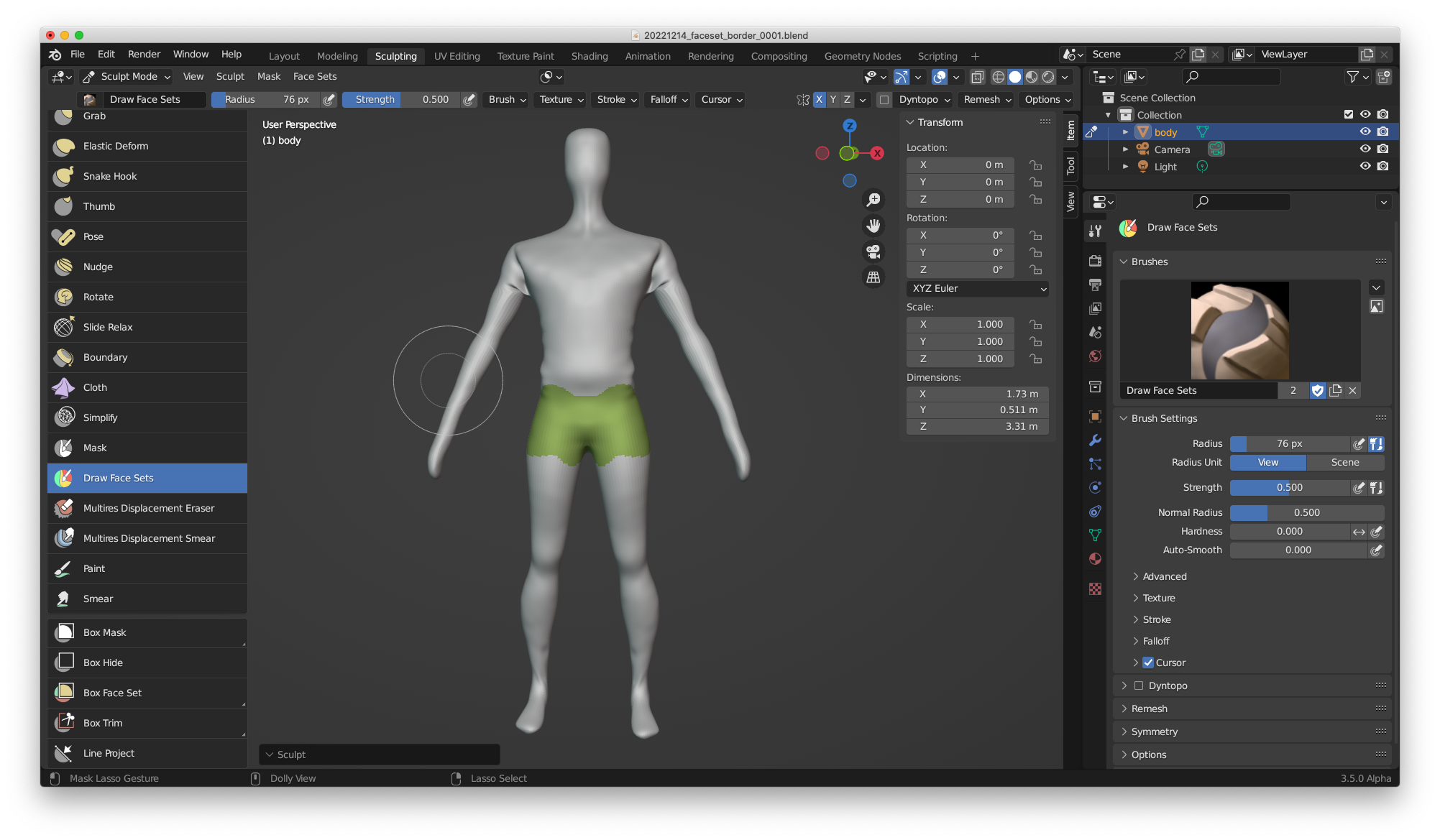The height and width of the screenshot is (840, 1440).
Task: Select the Slide Relax tool
Action: click(106, 326)
